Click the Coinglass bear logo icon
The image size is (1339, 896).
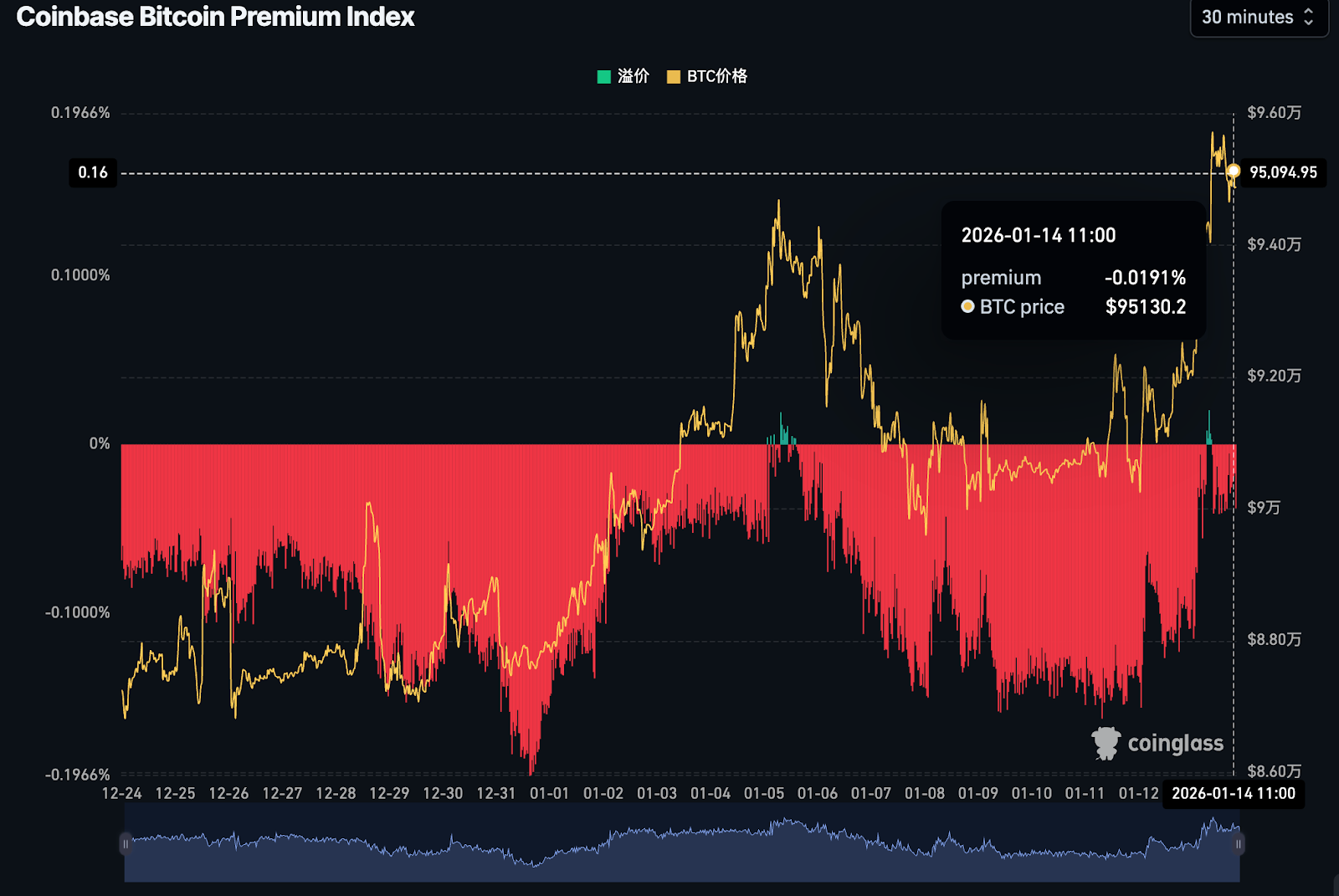coord(1106,742)
